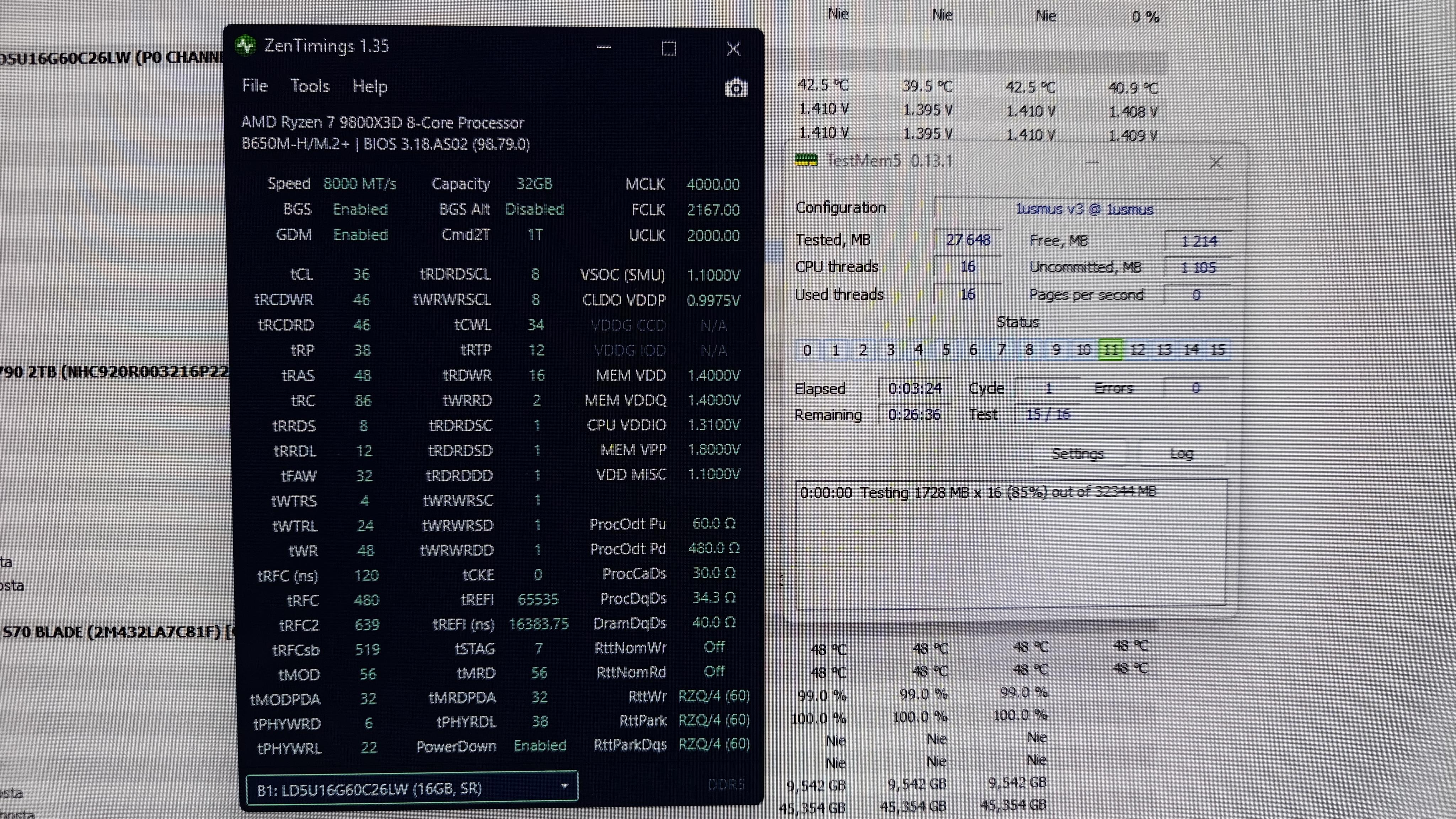Click the dropdown arrow of module selector
Screen dimensions: 1456x819
pos(564,786)
